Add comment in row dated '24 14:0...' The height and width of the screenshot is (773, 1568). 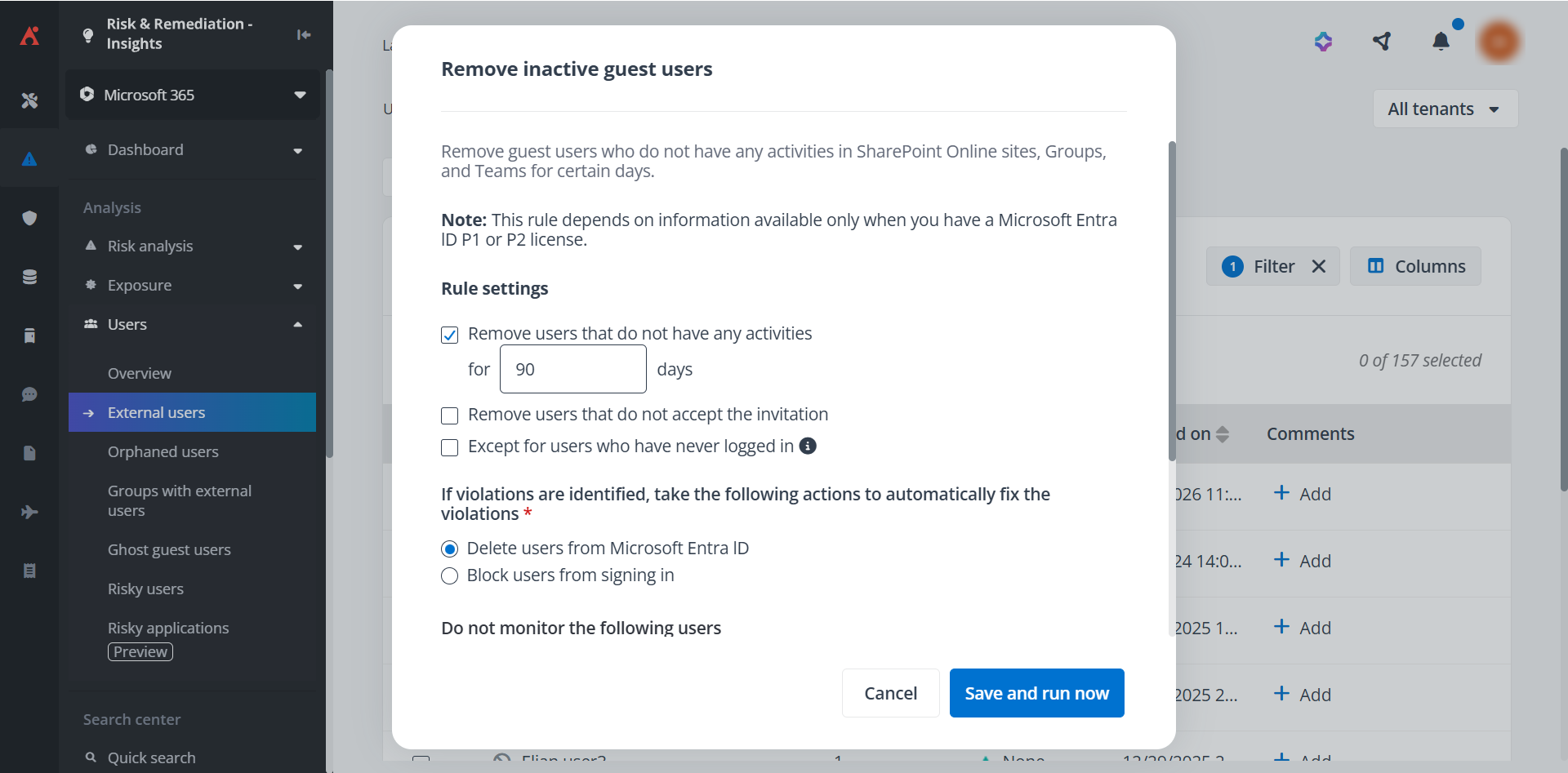click(x=1303, y=561)
